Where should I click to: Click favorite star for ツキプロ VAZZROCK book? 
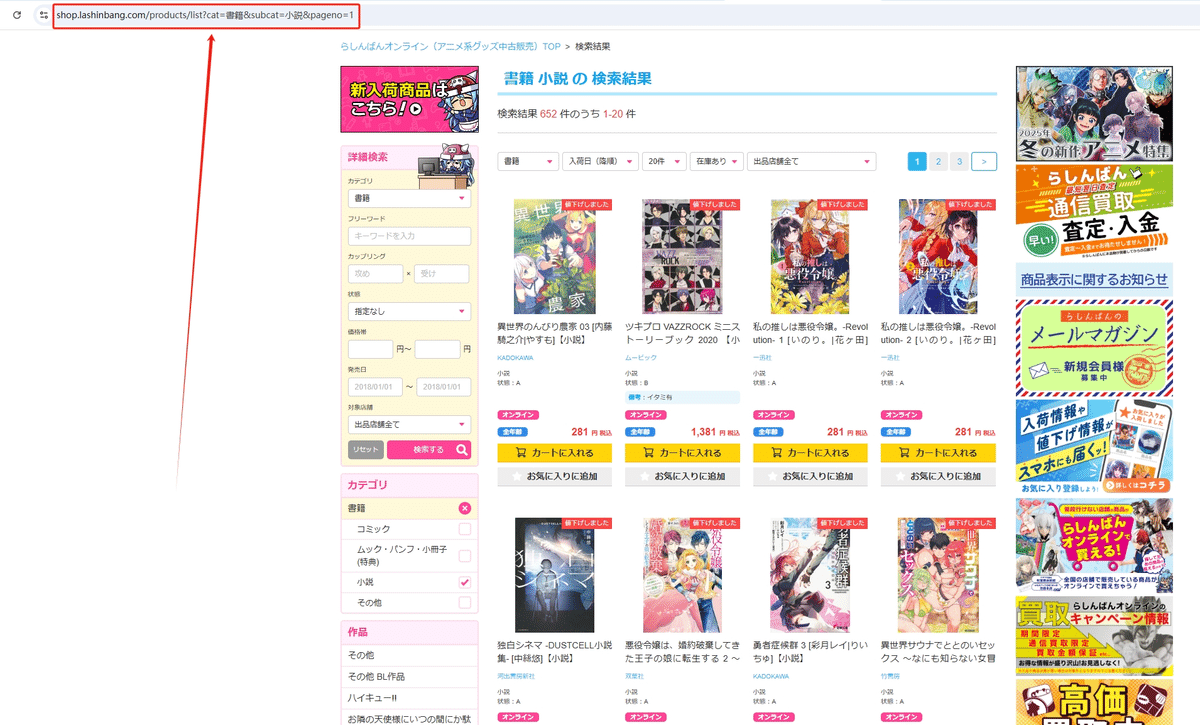[645, 477]
